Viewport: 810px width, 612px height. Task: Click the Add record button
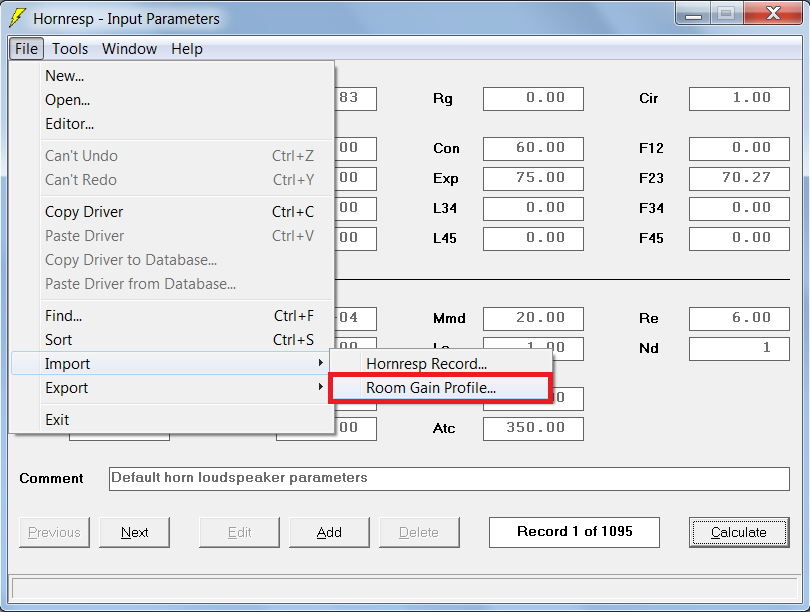tap(329, 532)
